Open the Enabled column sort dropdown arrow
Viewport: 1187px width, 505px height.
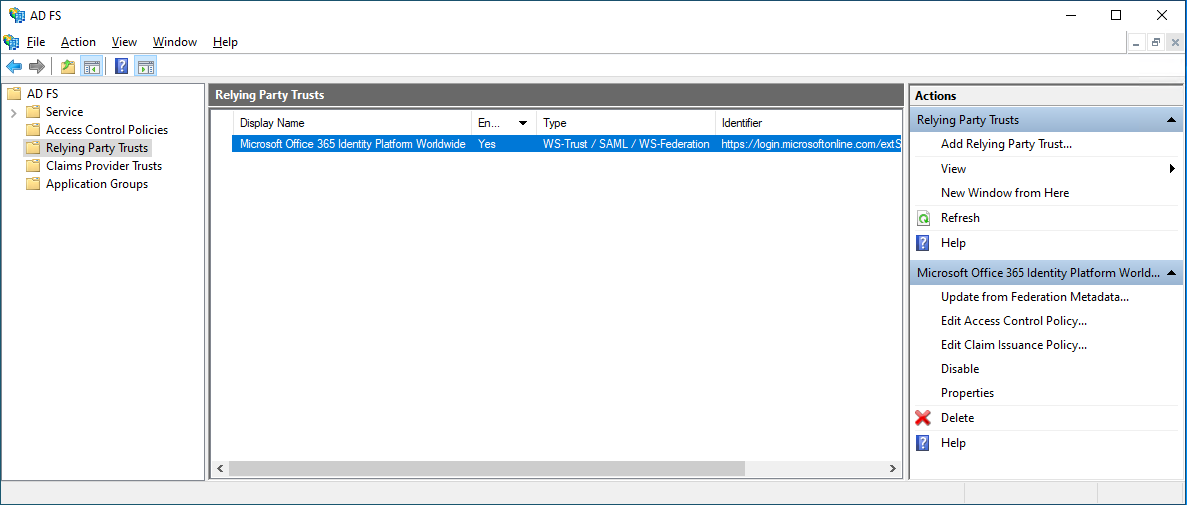[522, 123]
